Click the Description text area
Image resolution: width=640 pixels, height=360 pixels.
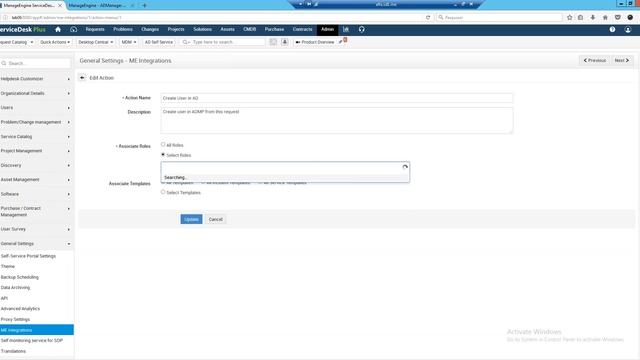[337, 120]
